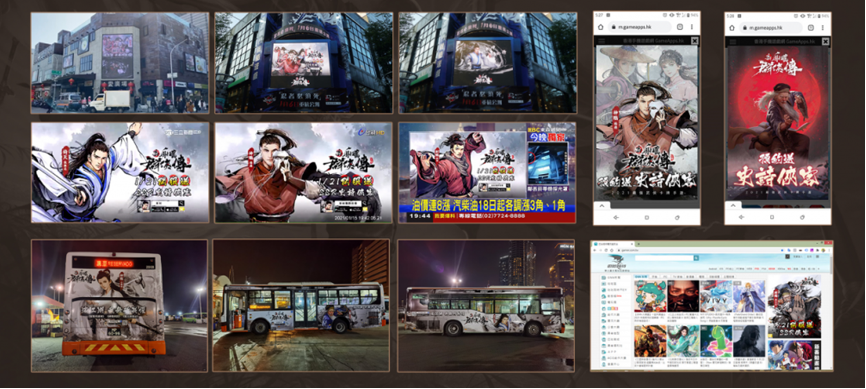This screenshot has width=866, height=389.
Task: Tap the tab switcher icon in right phone browser
Action: pyautogui.click(x=810, y=28)
